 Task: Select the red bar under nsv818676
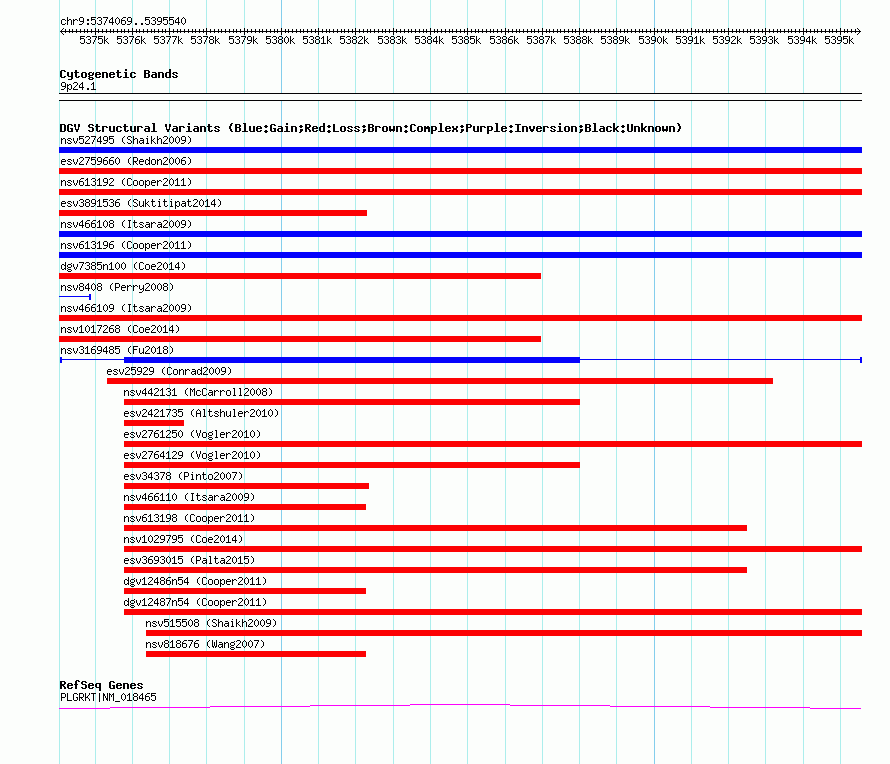tap(256, 654)
